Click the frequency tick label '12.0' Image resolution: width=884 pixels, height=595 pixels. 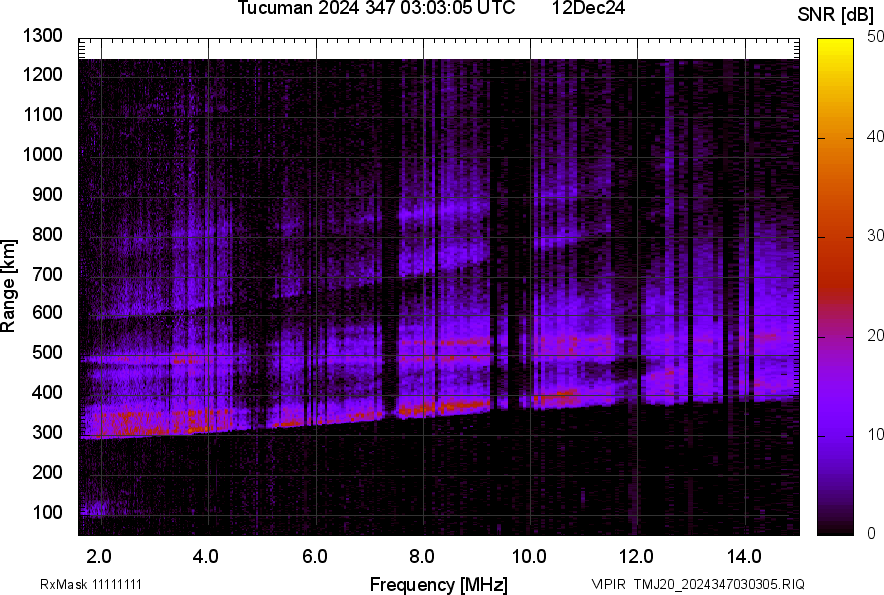coord(636,557)
